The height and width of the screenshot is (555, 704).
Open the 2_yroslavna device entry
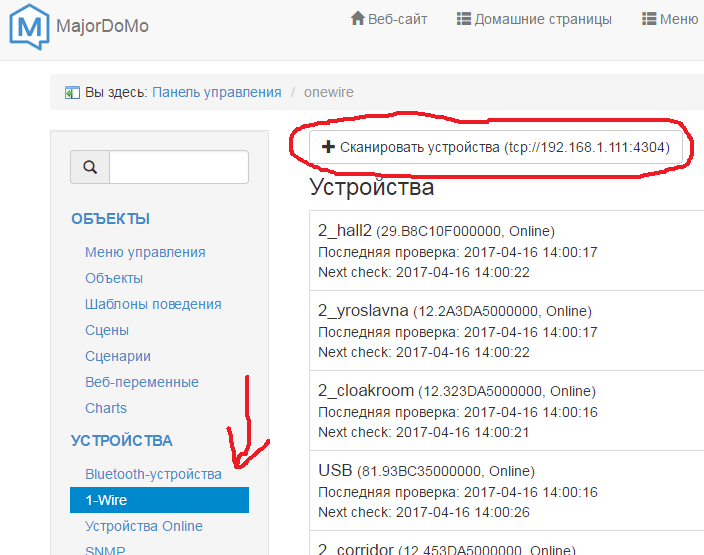(506, 331)
